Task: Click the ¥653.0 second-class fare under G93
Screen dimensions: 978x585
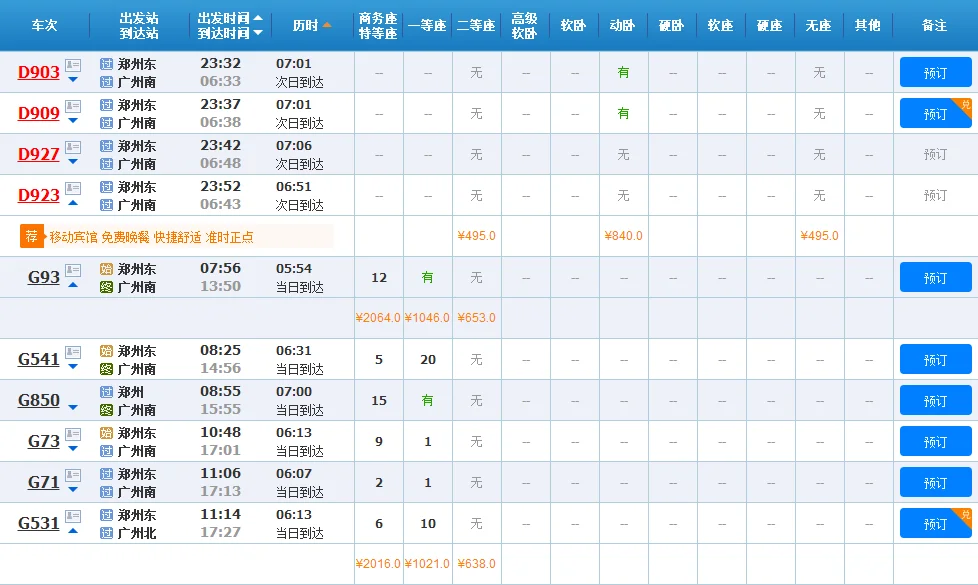Action: pos(476,318)
